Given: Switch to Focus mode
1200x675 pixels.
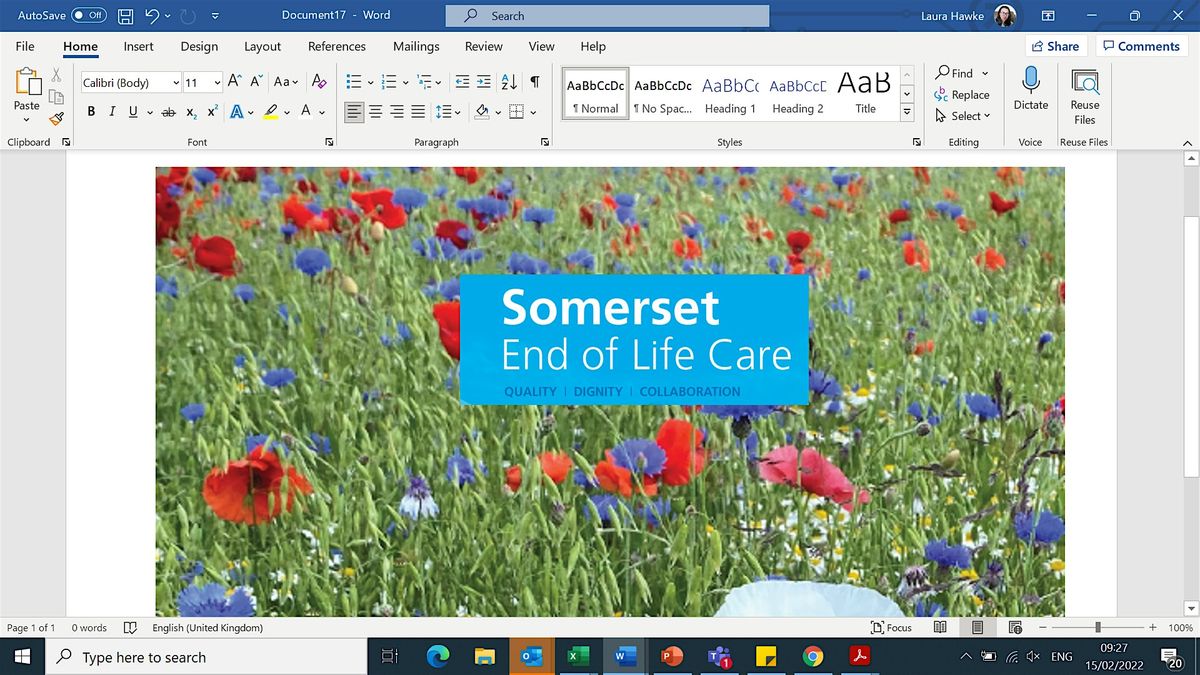Looking at the screenshot, I should pyautogui.click(x=891, y=627).
